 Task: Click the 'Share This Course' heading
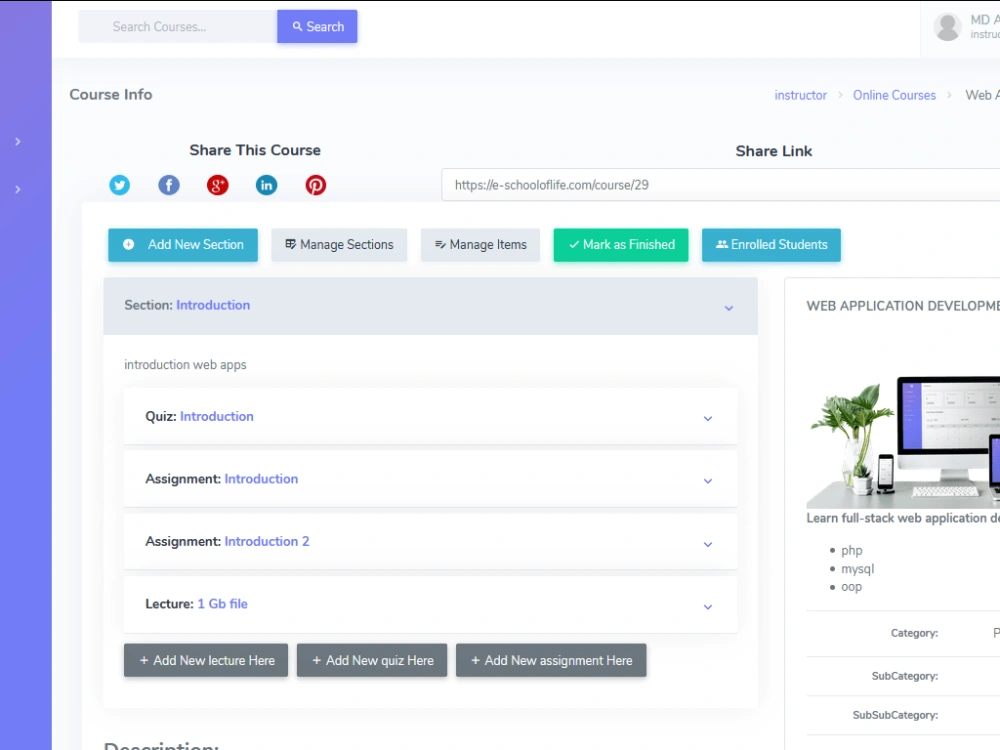pyautogui.click(x=255, y=150)
